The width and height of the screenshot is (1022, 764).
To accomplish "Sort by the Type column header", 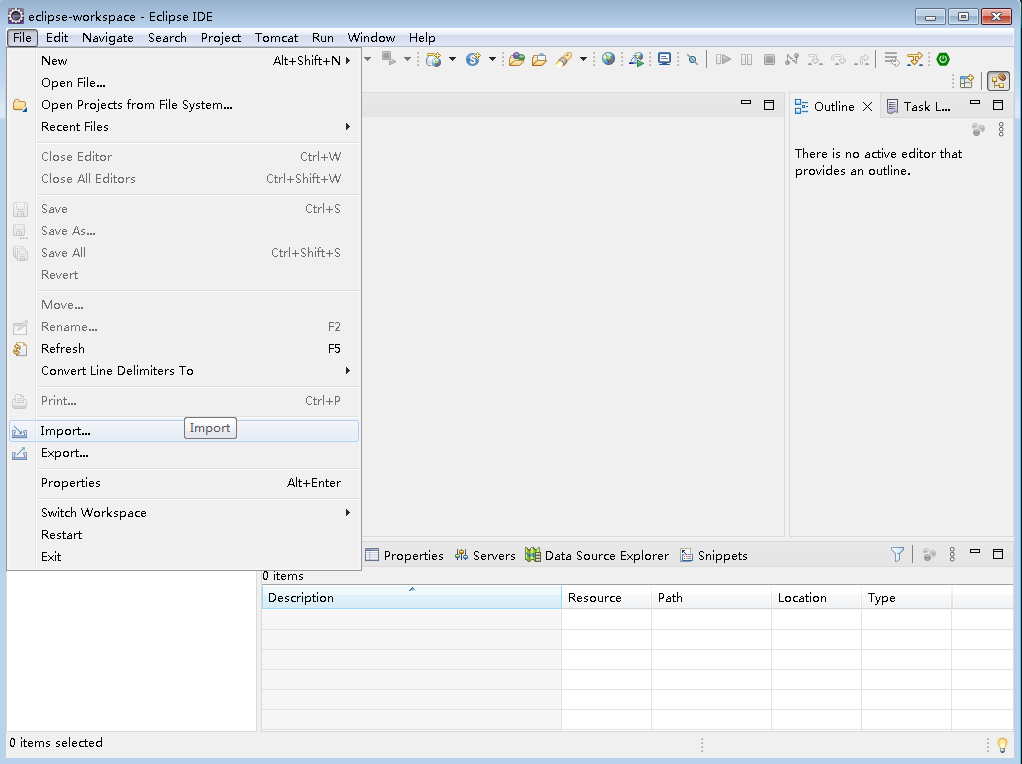I will [x=907, y=598].
